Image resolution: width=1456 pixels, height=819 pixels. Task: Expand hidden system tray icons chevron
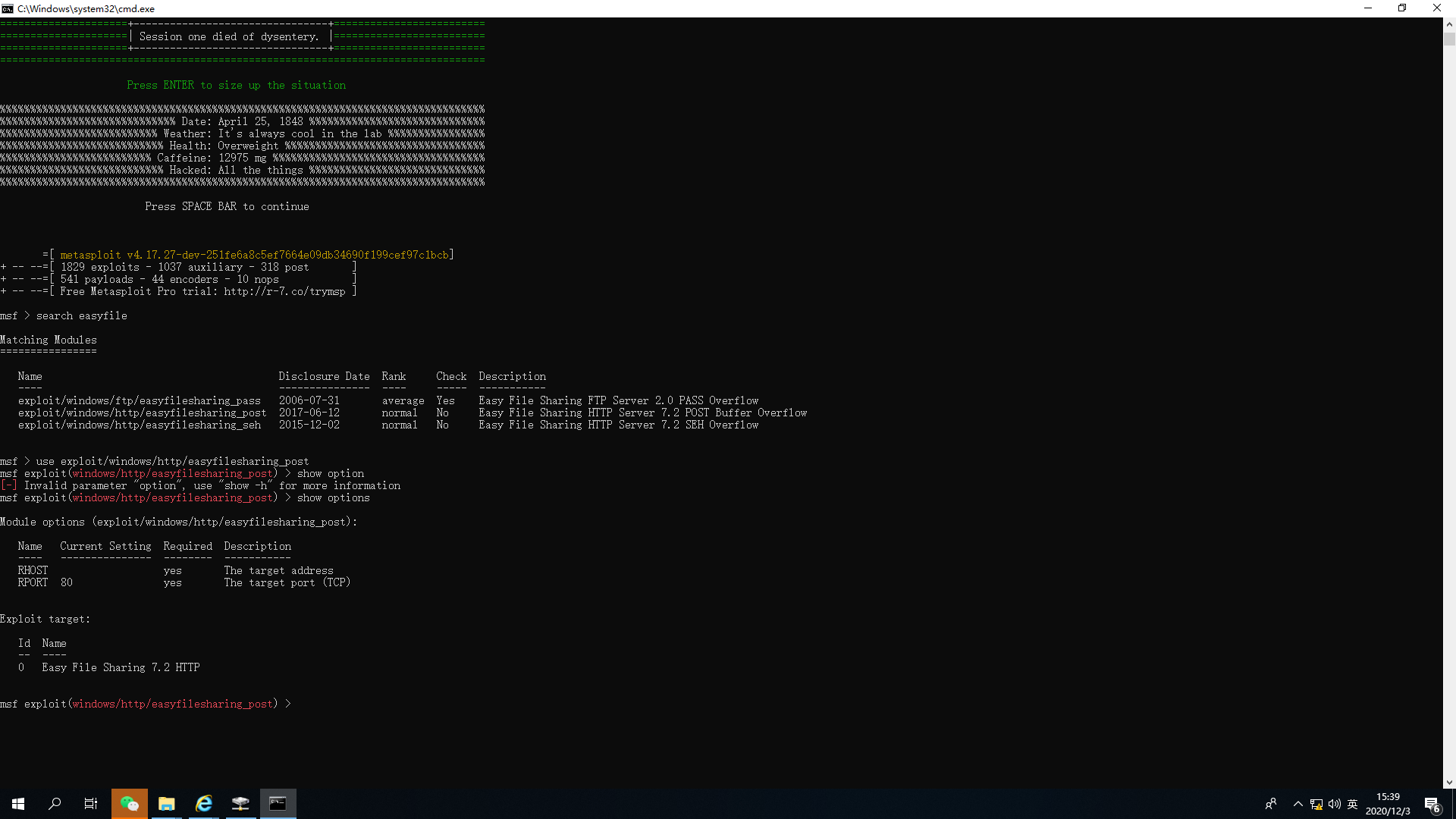click(1298, 804)
